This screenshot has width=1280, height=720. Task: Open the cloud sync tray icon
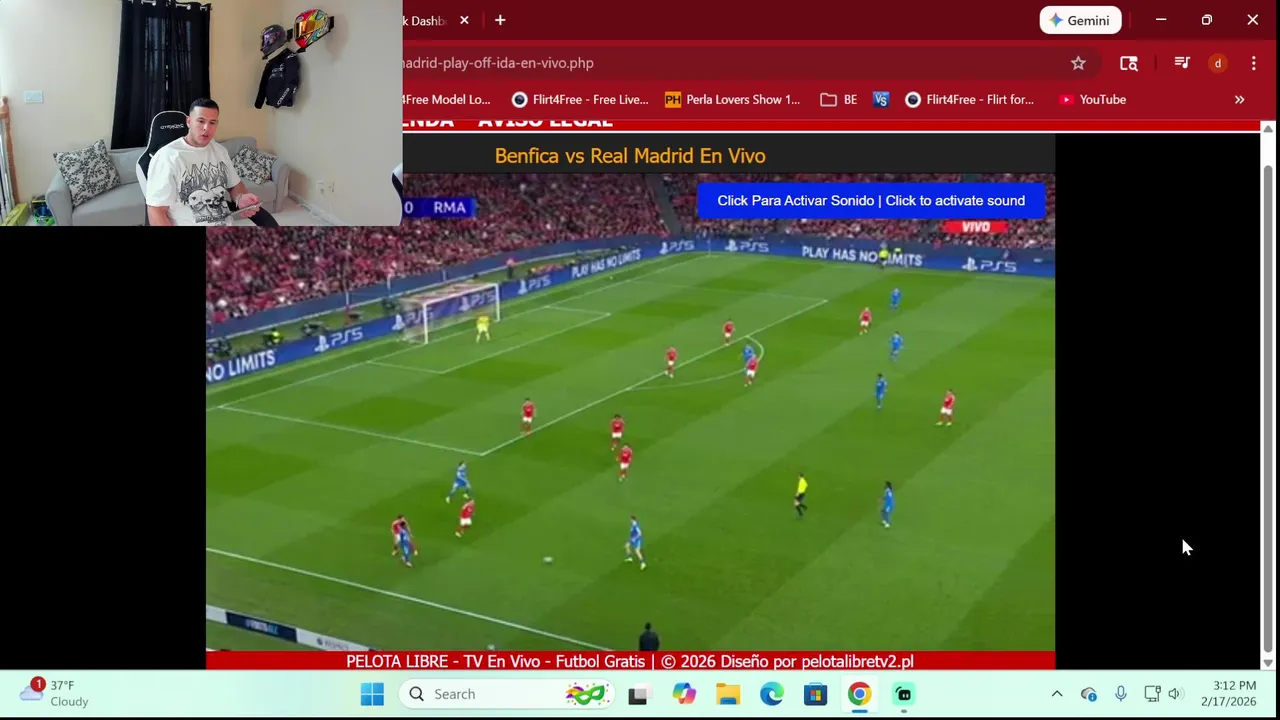pyautogui.click(x=1089, y=694)
